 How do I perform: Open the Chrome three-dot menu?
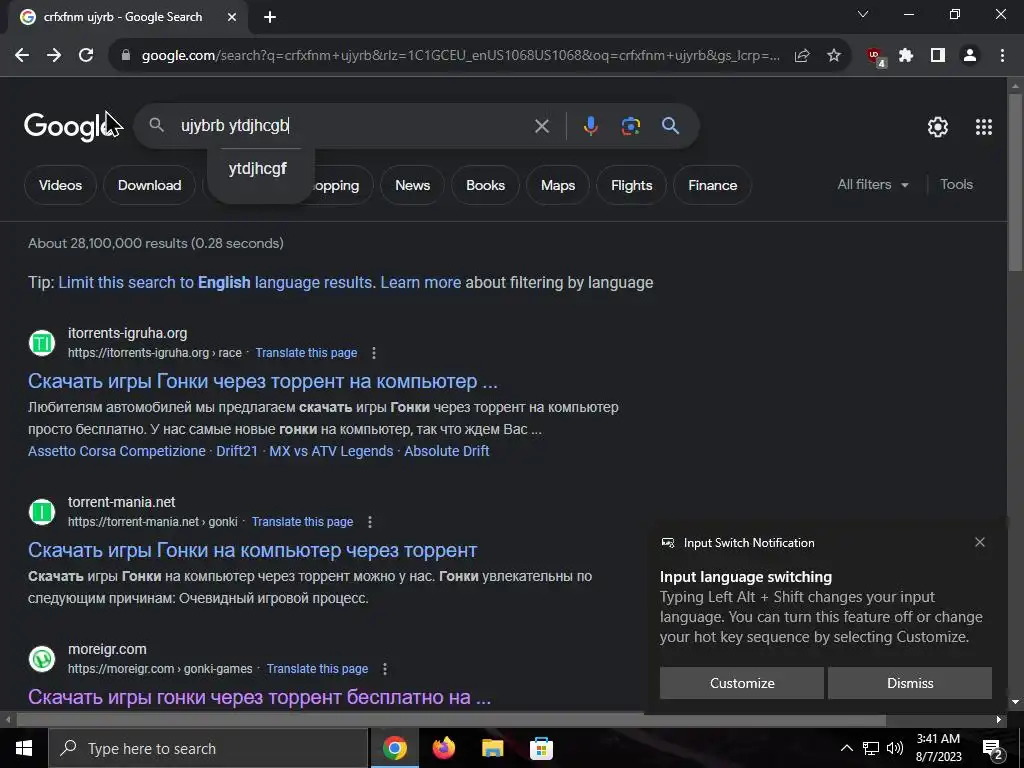[1002, 56]
